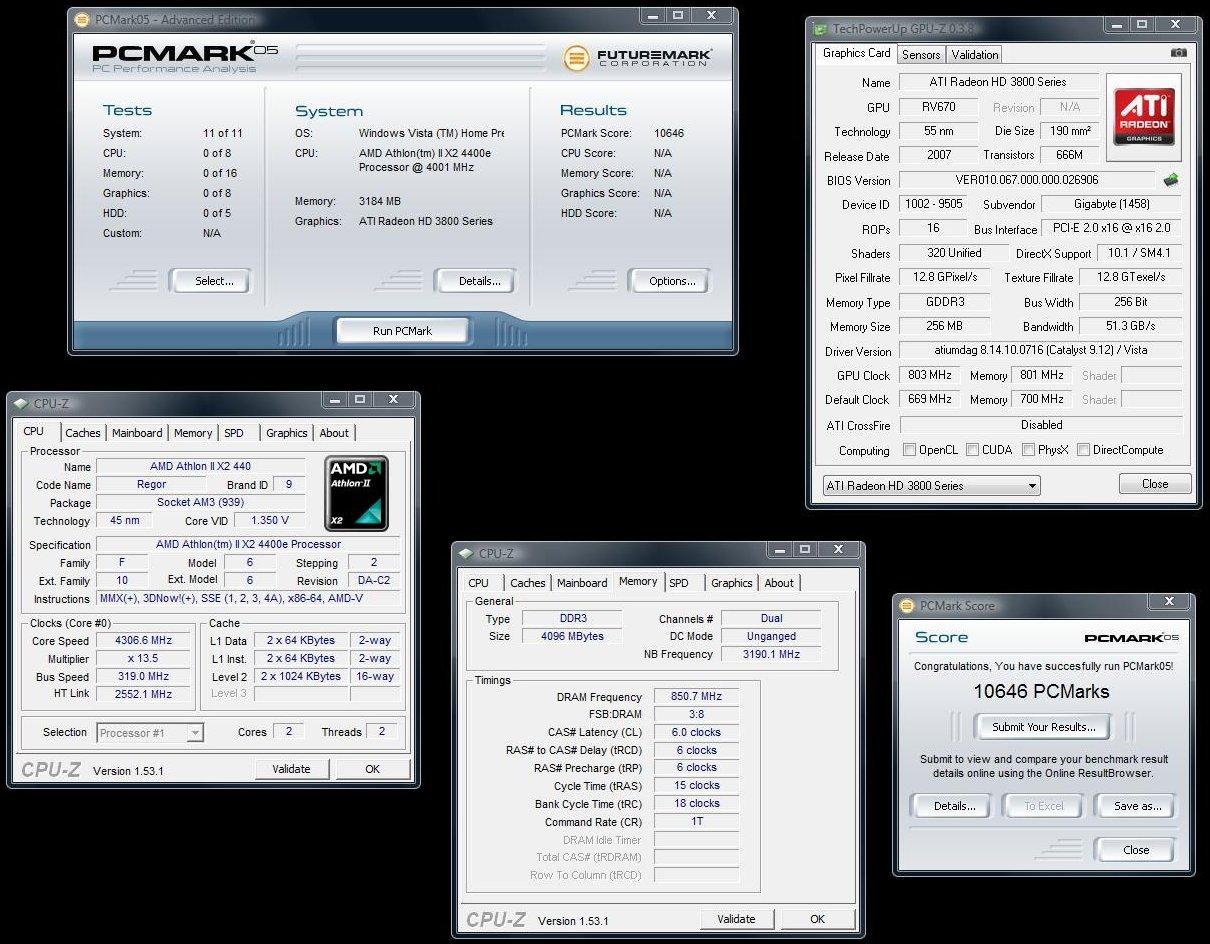Open the About tab in CPU-Z CPU window
Viewport: 1210px width, 944px height.
point(334,433)
